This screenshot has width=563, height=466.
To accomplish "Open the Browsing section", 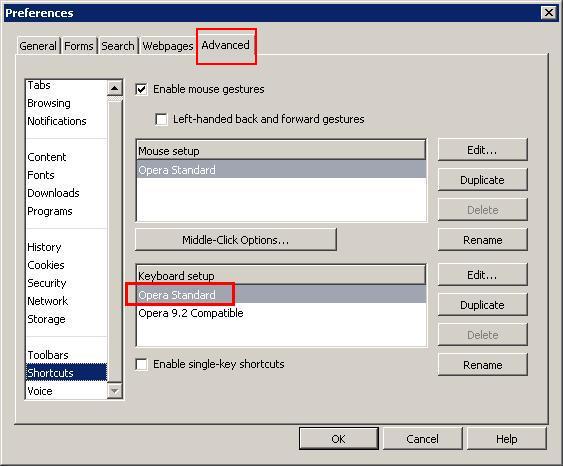I will point(66,103).
